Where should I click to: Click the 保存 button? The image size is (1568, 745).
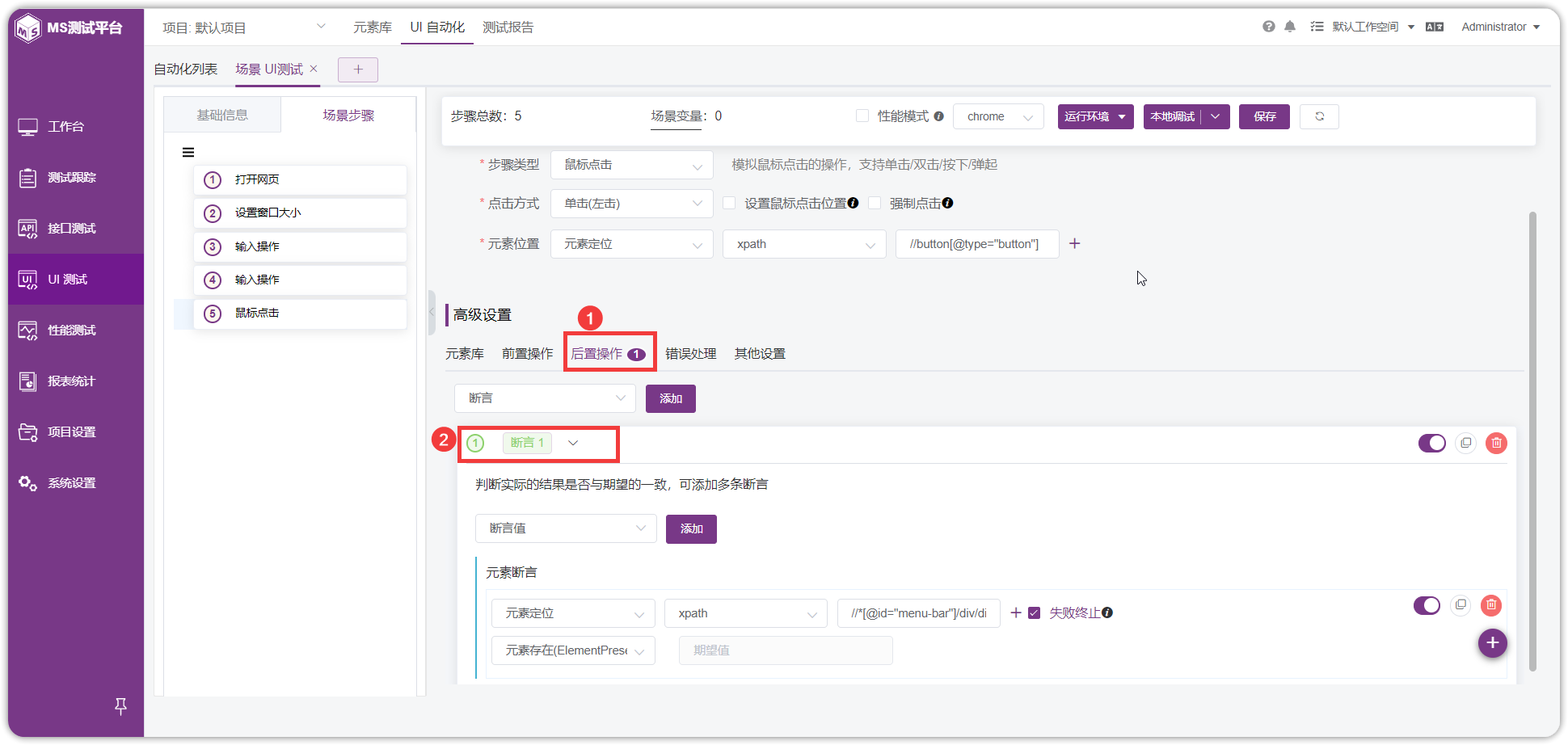pos(1265,116)
